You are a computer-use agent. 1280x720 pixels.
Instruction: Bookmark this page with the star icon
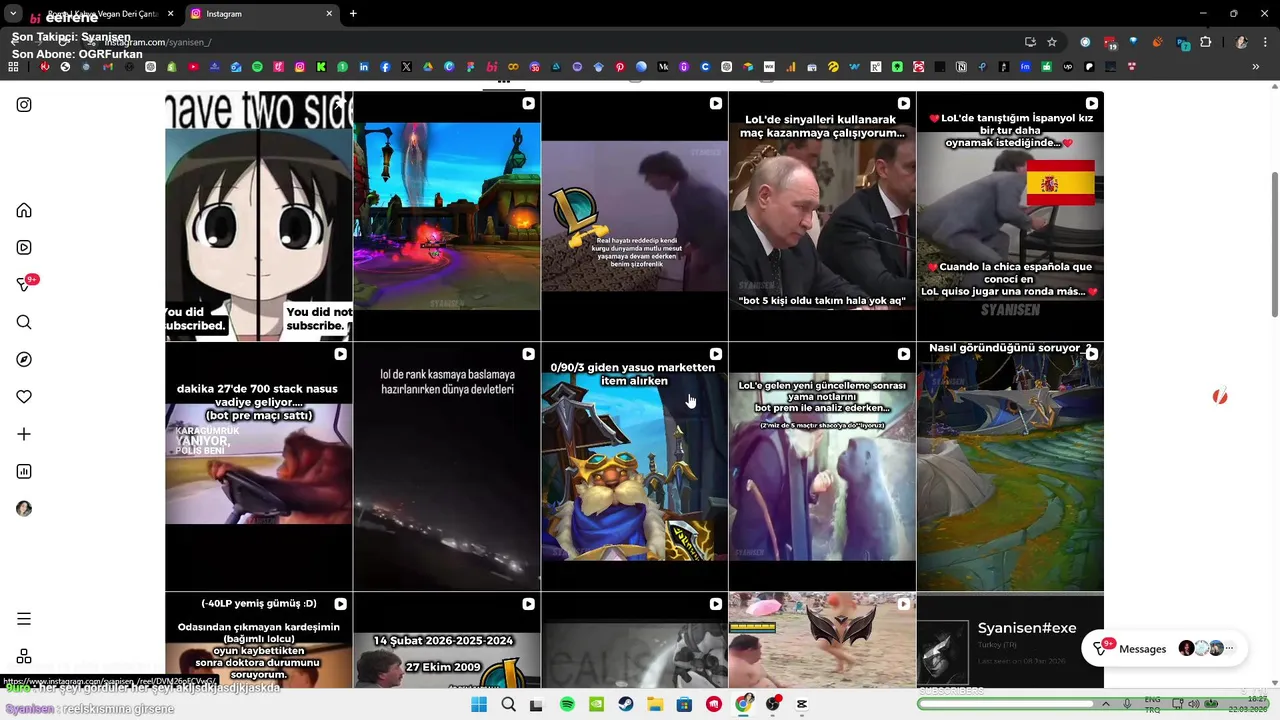click(x=1052, y=42)
